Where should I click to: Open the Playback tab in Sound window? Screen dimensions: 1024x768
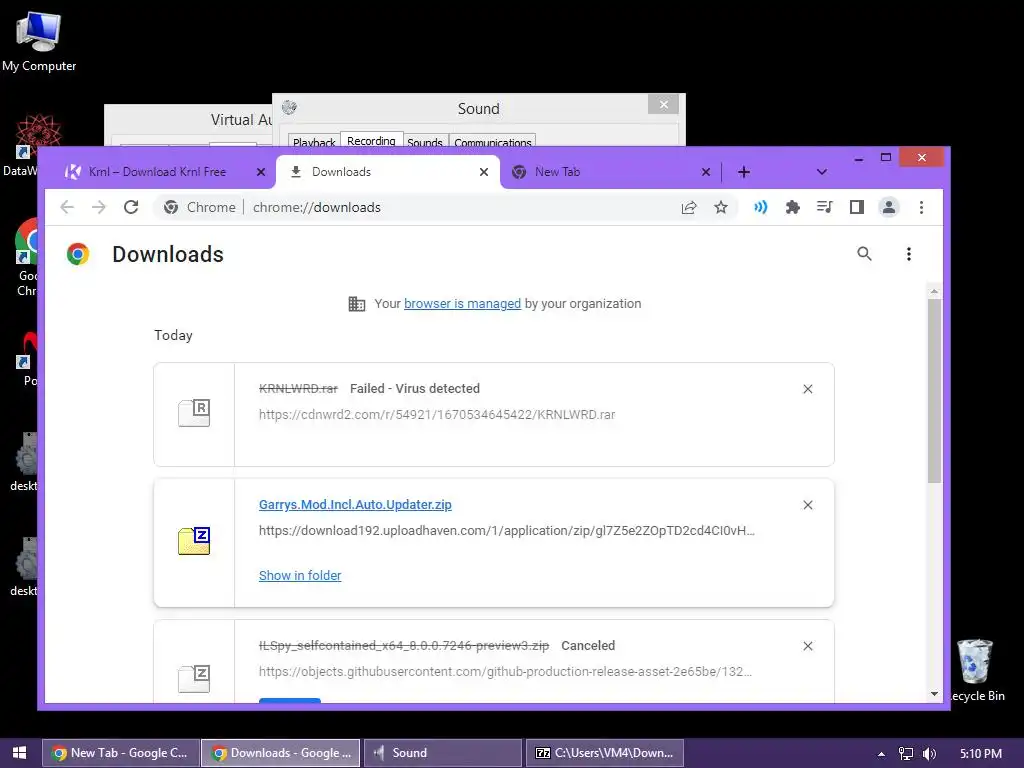[314, 142]
